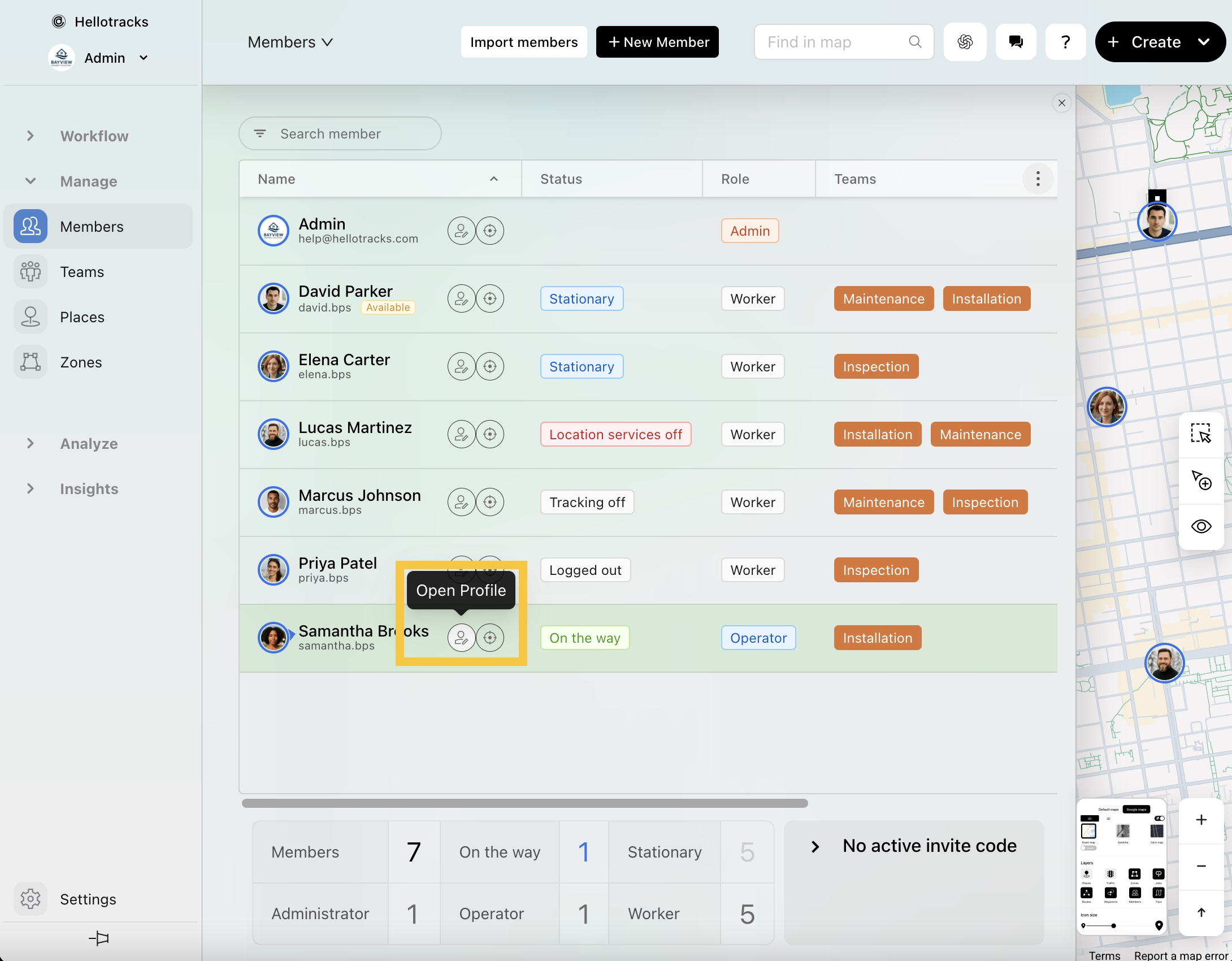Viewport: 1232px width, 961px height.
Task: Open Marcus Johnson's profile icon
Action: point(461,502)
